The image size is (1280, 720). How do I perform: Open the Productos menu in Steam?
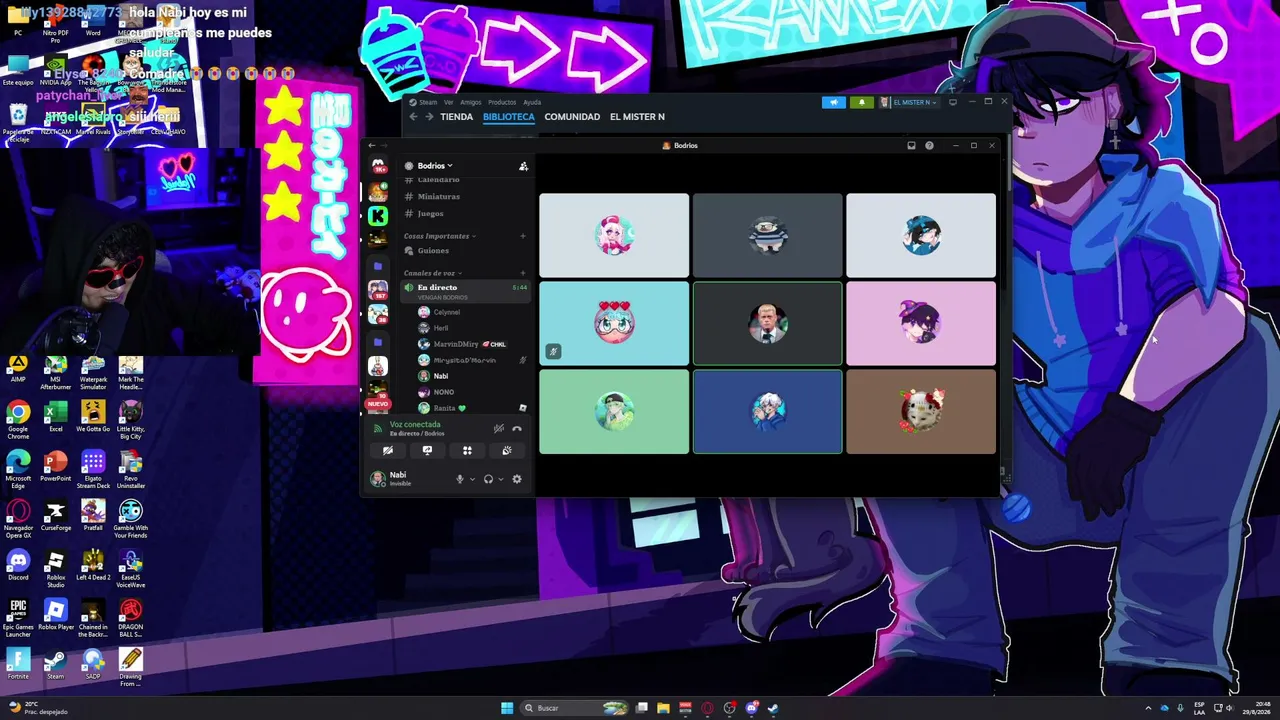point(502,102)
